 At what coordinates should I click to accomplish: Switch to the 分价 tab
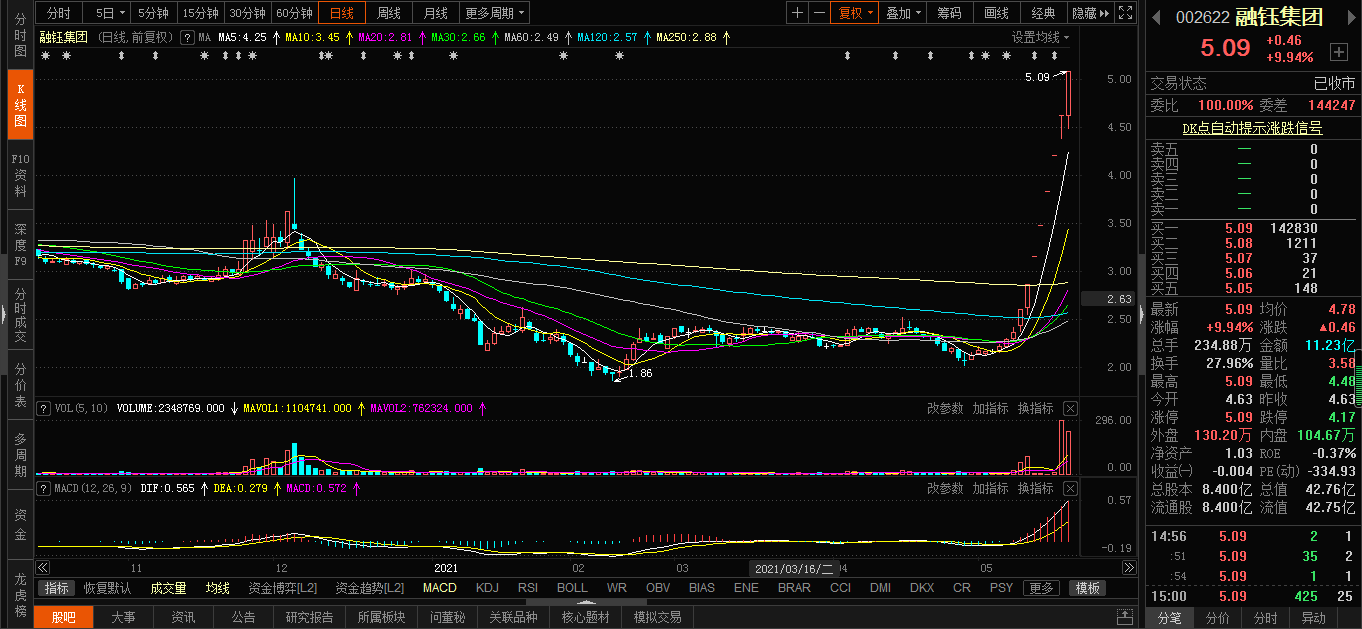point(1217,618)
